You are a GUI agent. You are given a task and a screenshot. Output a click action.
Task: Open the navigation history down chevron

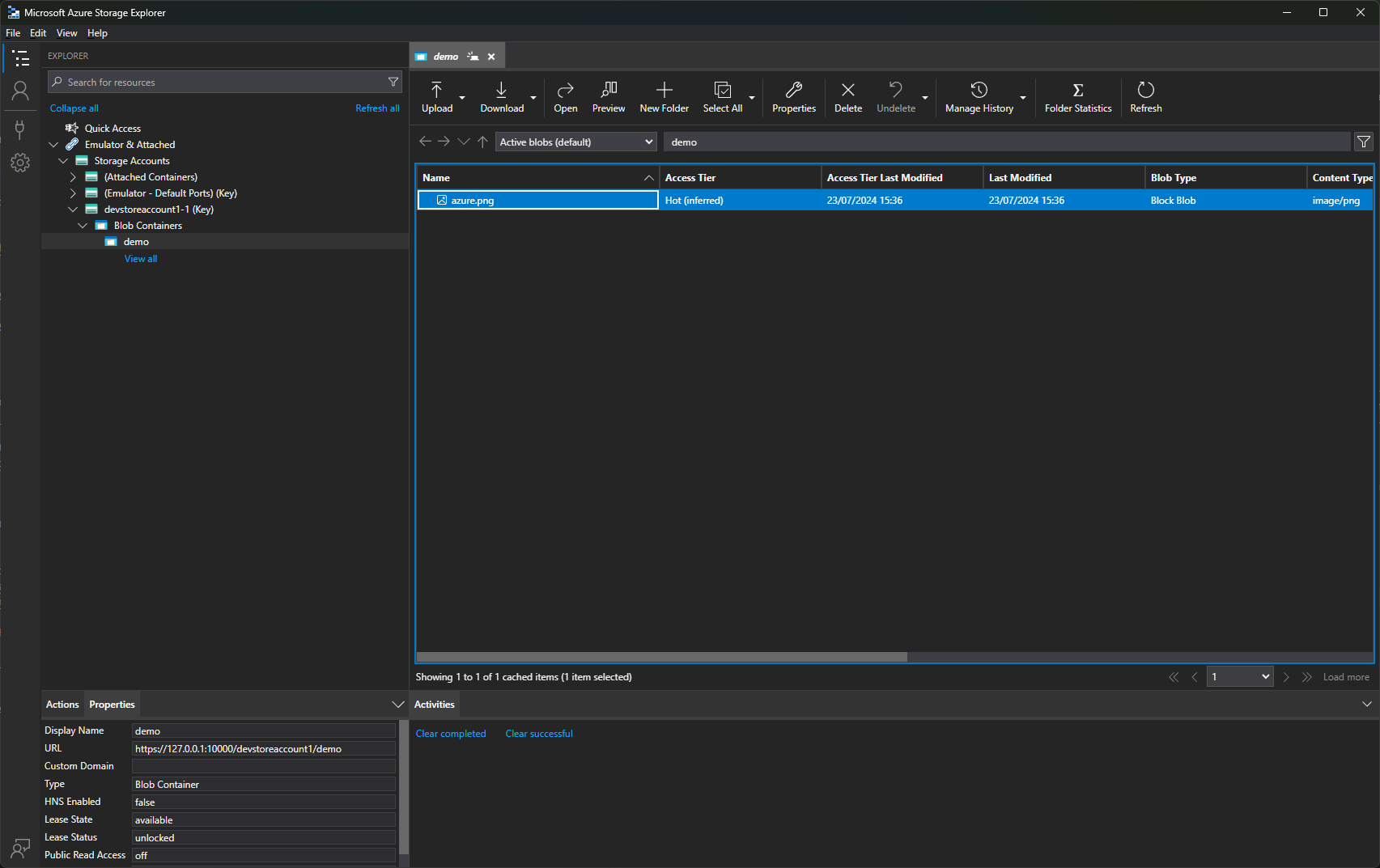coord(464,142)
